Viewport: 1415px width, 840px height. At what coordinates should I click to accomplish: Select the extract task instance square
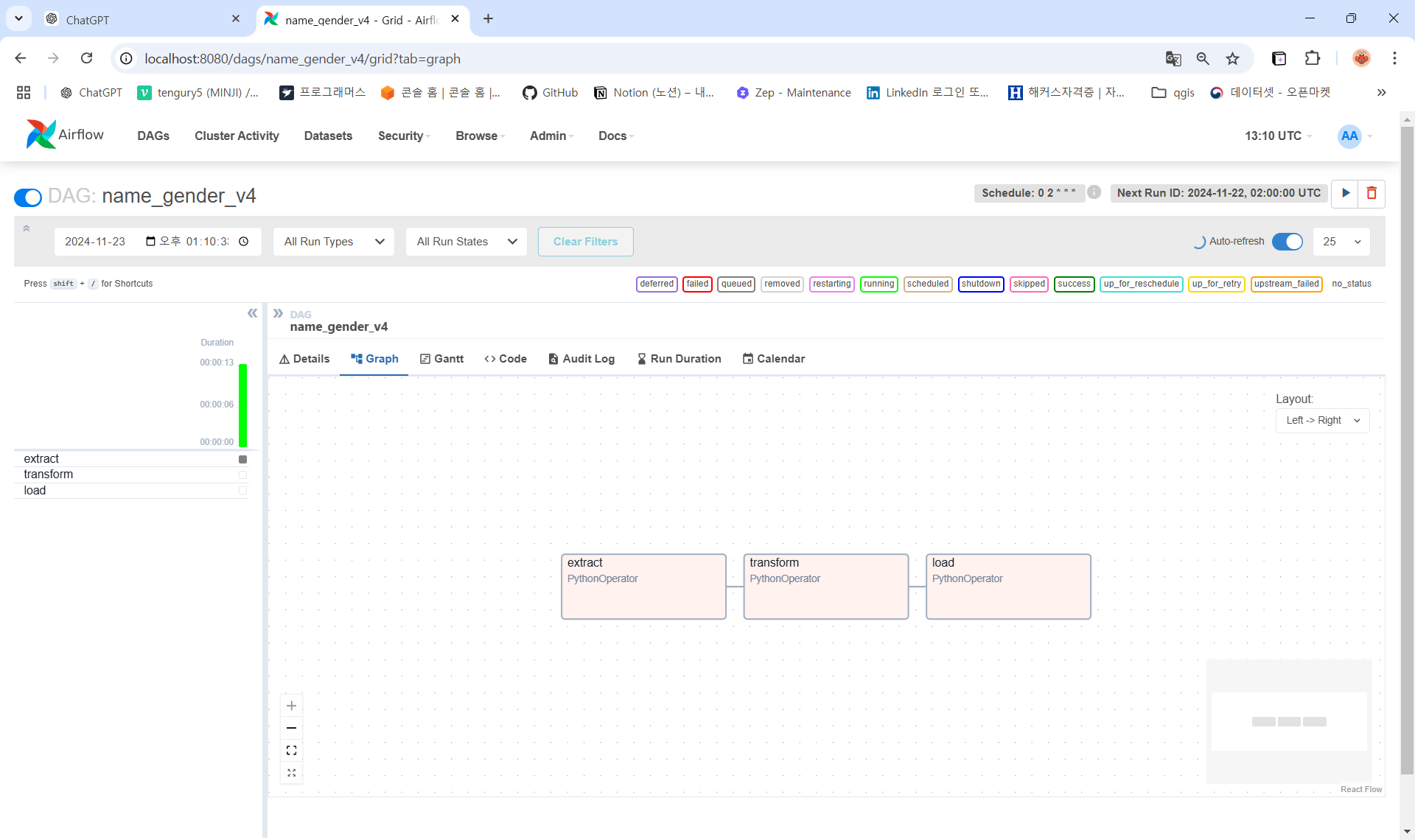[x=242, y=459]
